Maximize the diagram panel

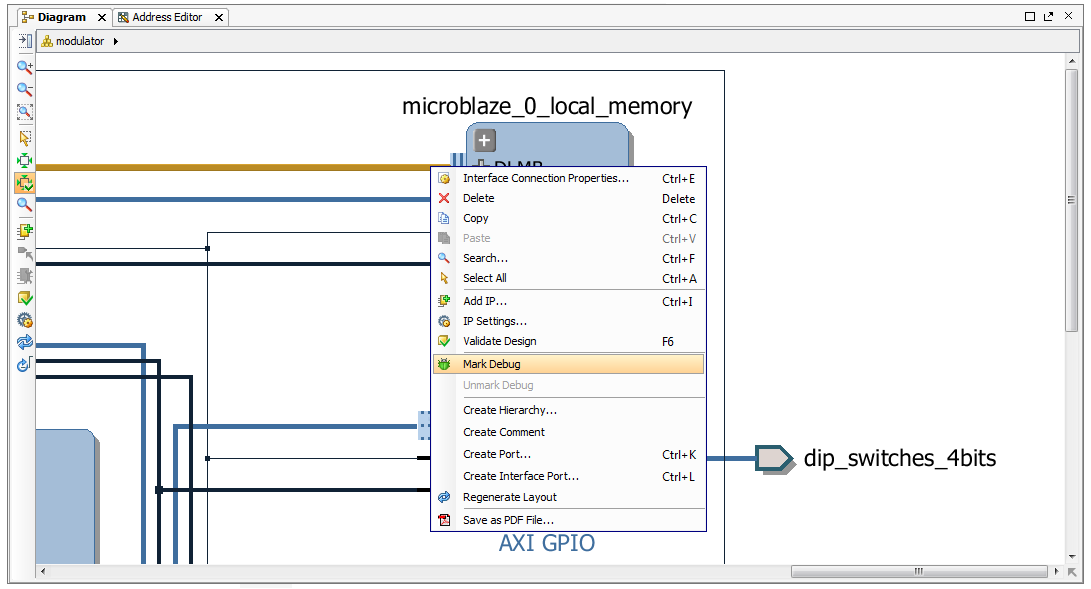pyautogui.click(x=1030, y=17)
